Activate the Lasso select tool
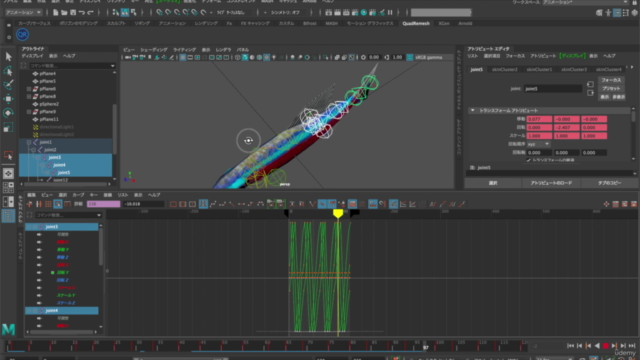Screen dimensions: 640x360 coord(8,71)
